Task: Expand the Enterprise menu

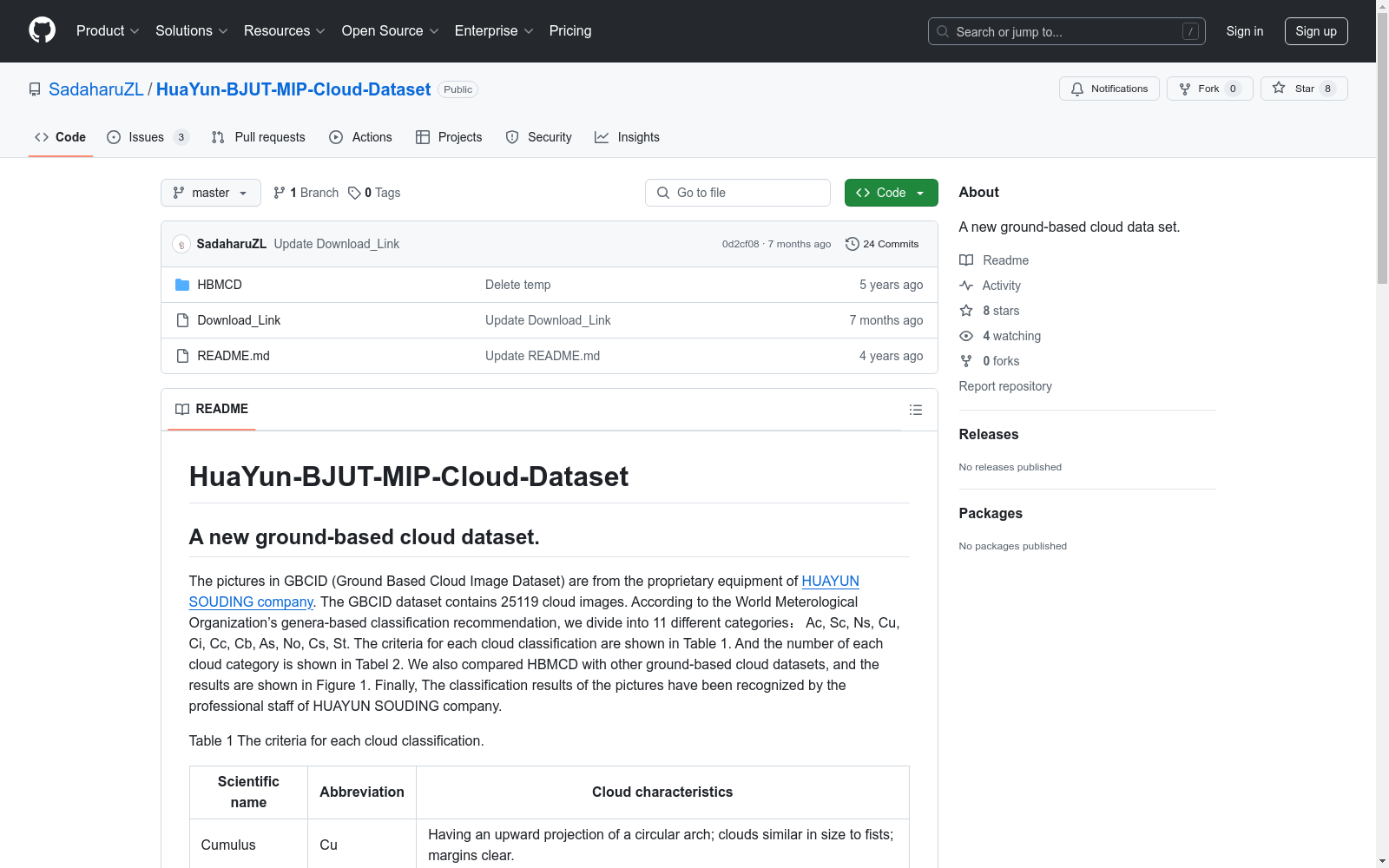Action: pyautogui.click(x=494, y=30)
